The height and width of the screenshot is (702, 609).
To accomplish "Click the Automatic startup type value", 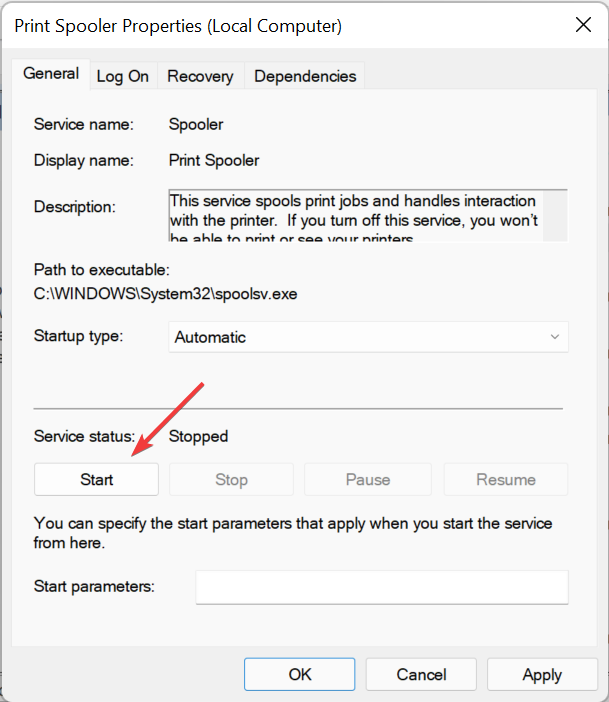I will pos(210,337).
